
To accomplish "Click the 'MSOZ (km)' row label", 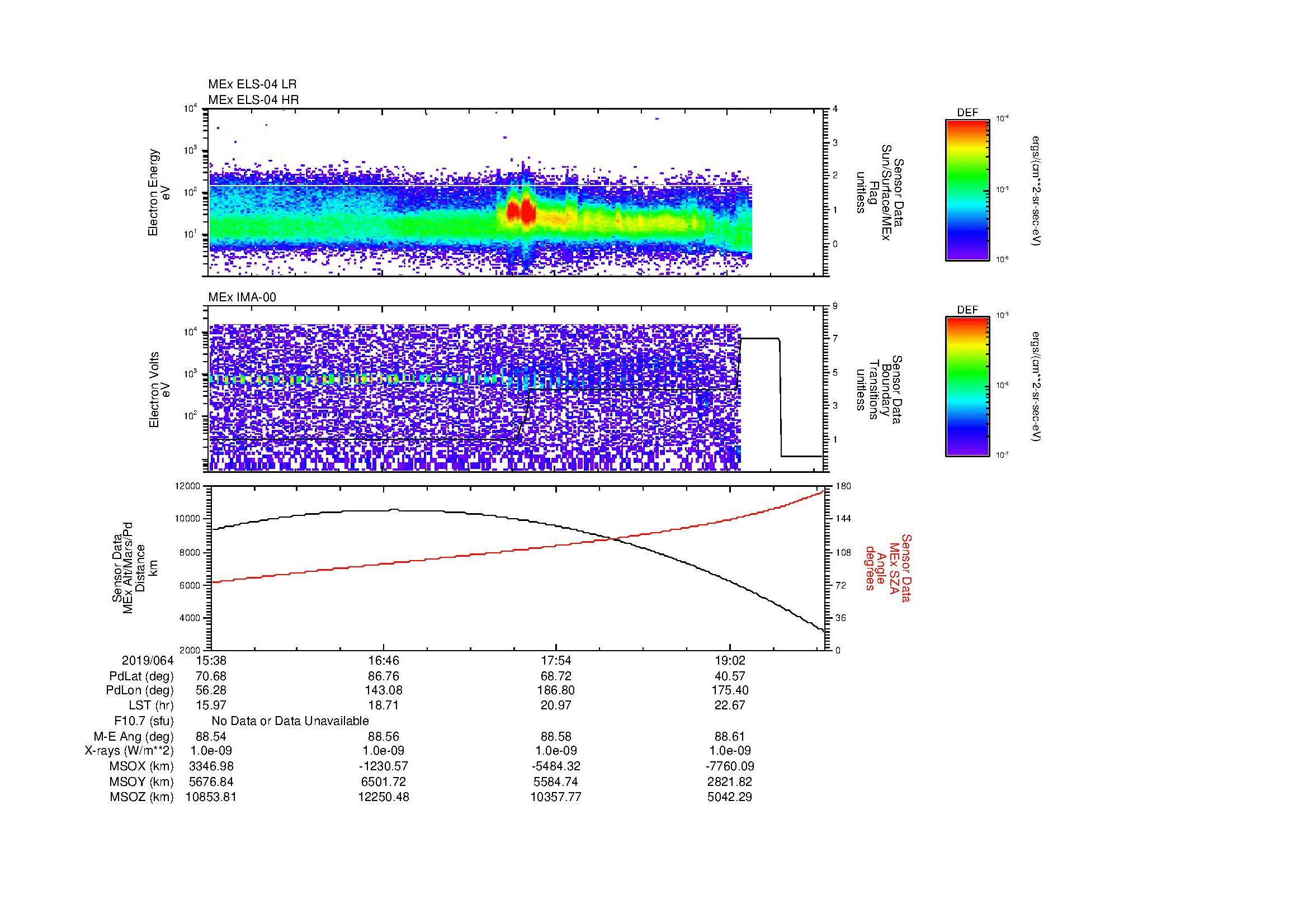I will [142, 797].
